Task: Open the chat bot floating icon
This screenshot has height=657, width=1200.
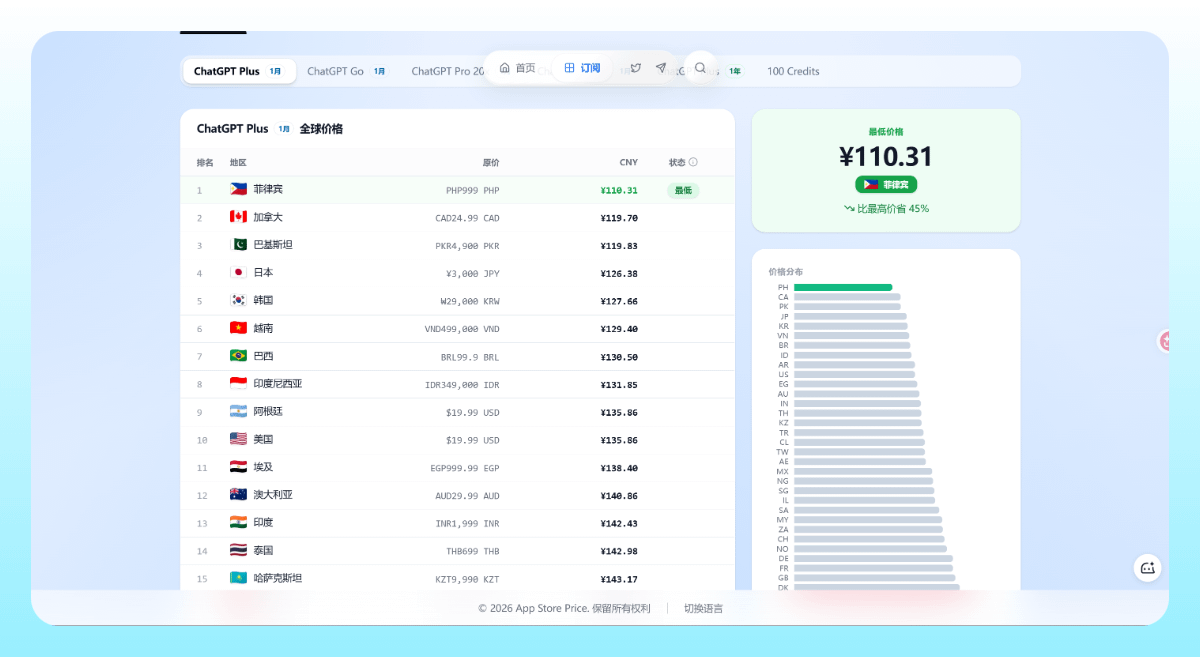Action: click(x=1147, y=568)
